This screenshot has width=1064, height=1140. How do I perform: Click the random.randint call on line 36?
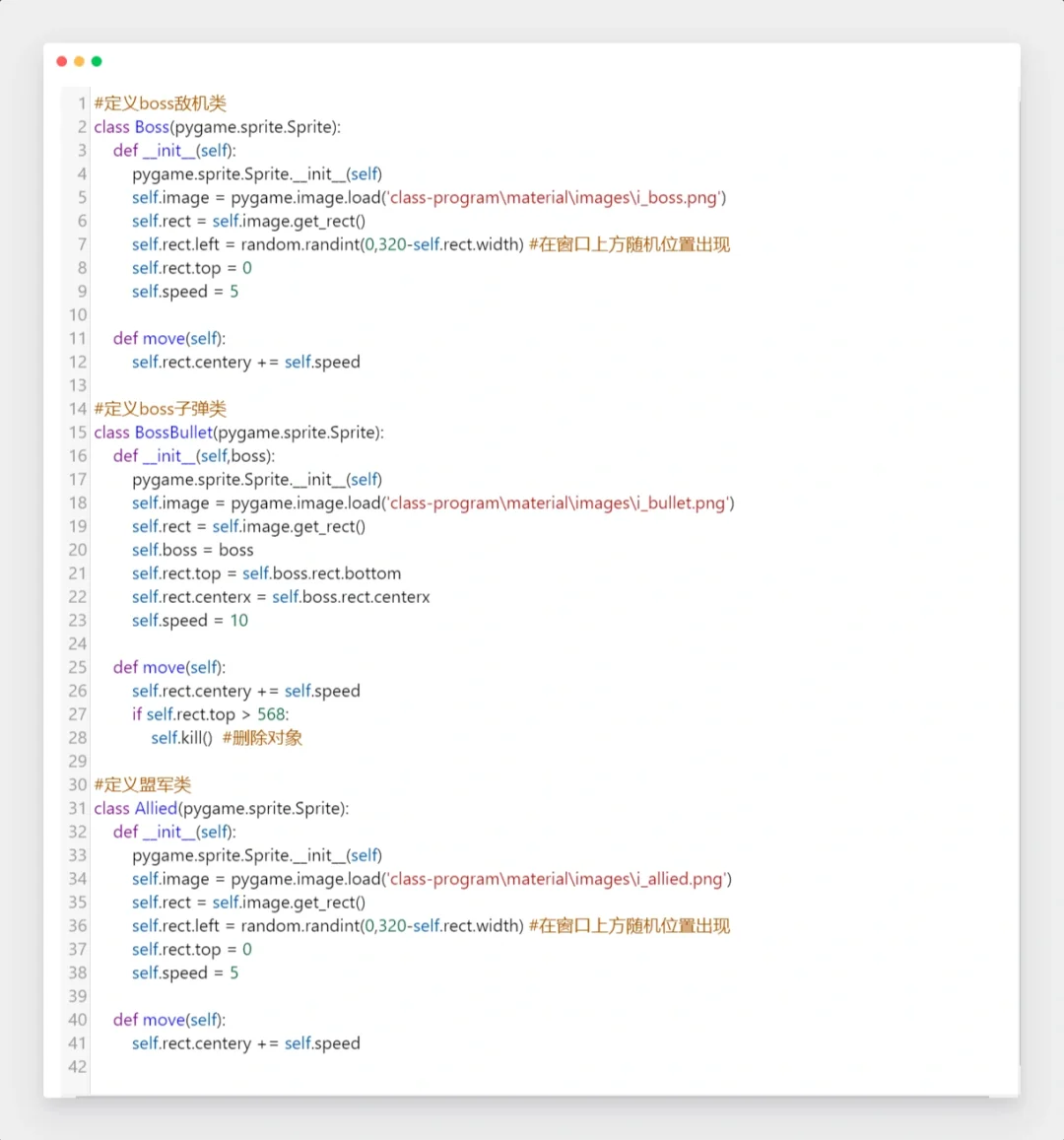click(382, 926)
